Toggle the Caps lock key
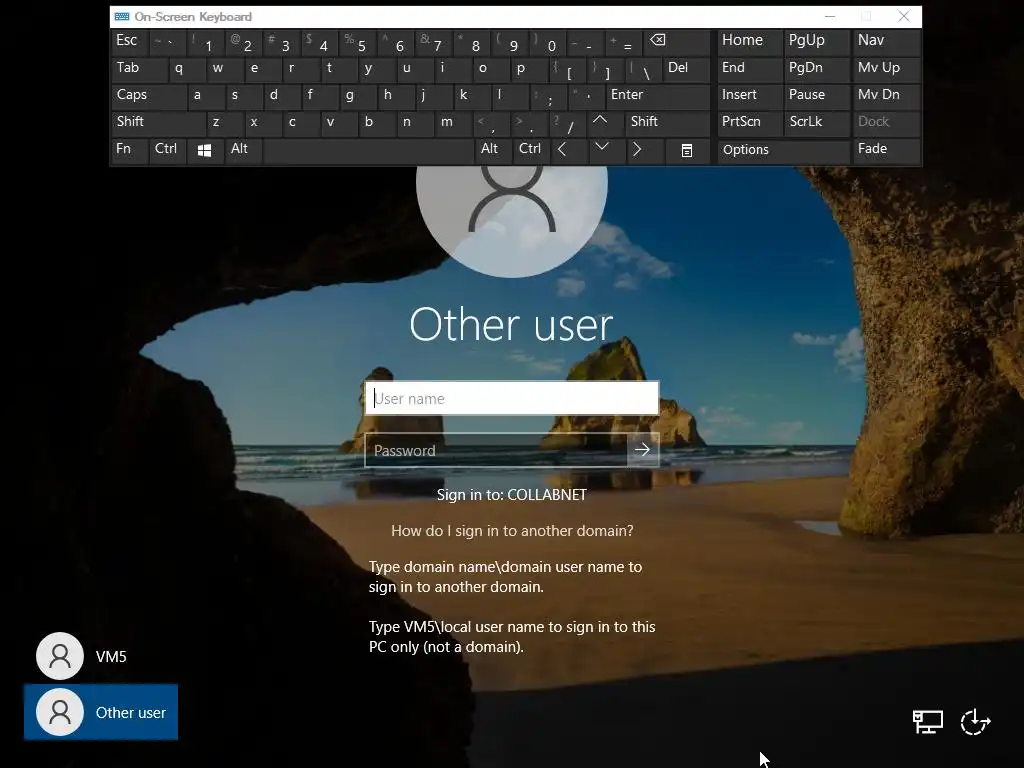The width and height of the screenshot is (1024, 768). 150,96
